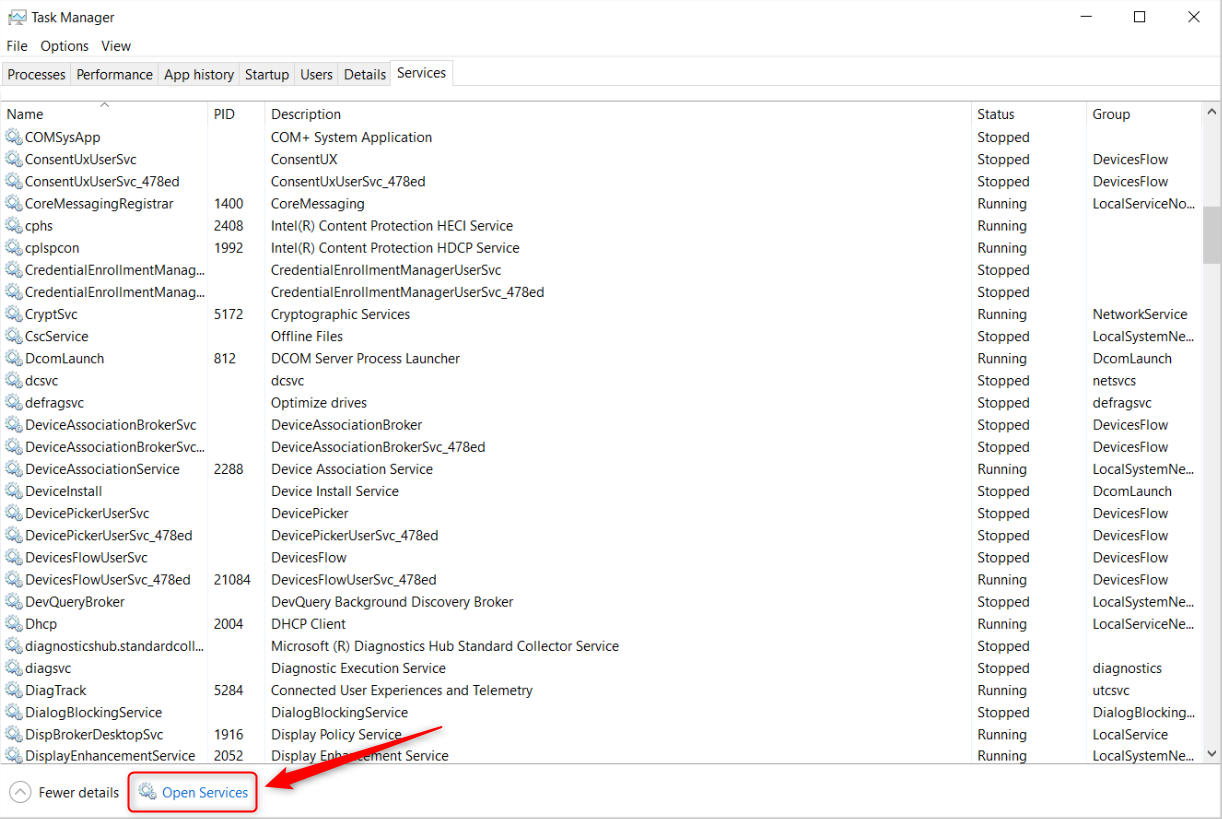Click the gear icon beside DisplayEnhancementService
1222x819 pixels.
14,755
